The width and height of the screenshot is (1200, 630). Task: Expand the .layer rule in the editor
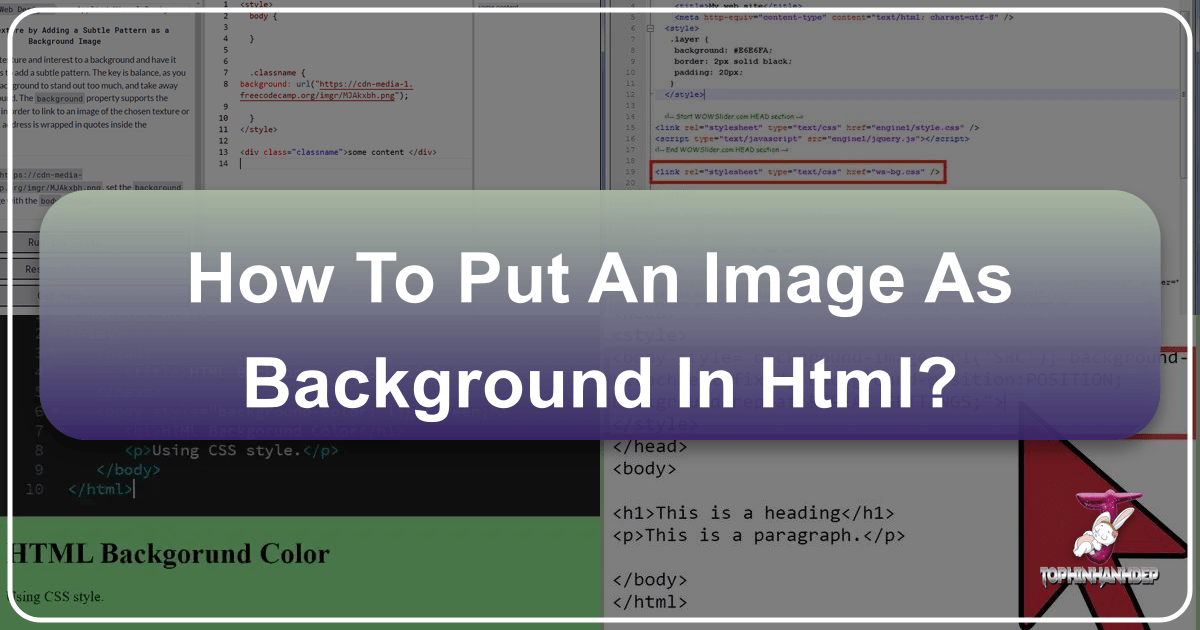690,39
